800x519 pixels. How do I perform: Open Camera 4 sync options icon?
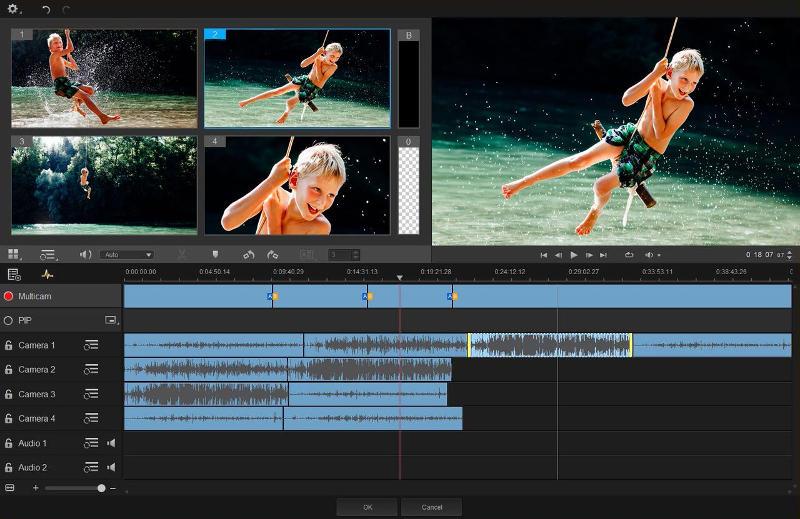(91, 418)
